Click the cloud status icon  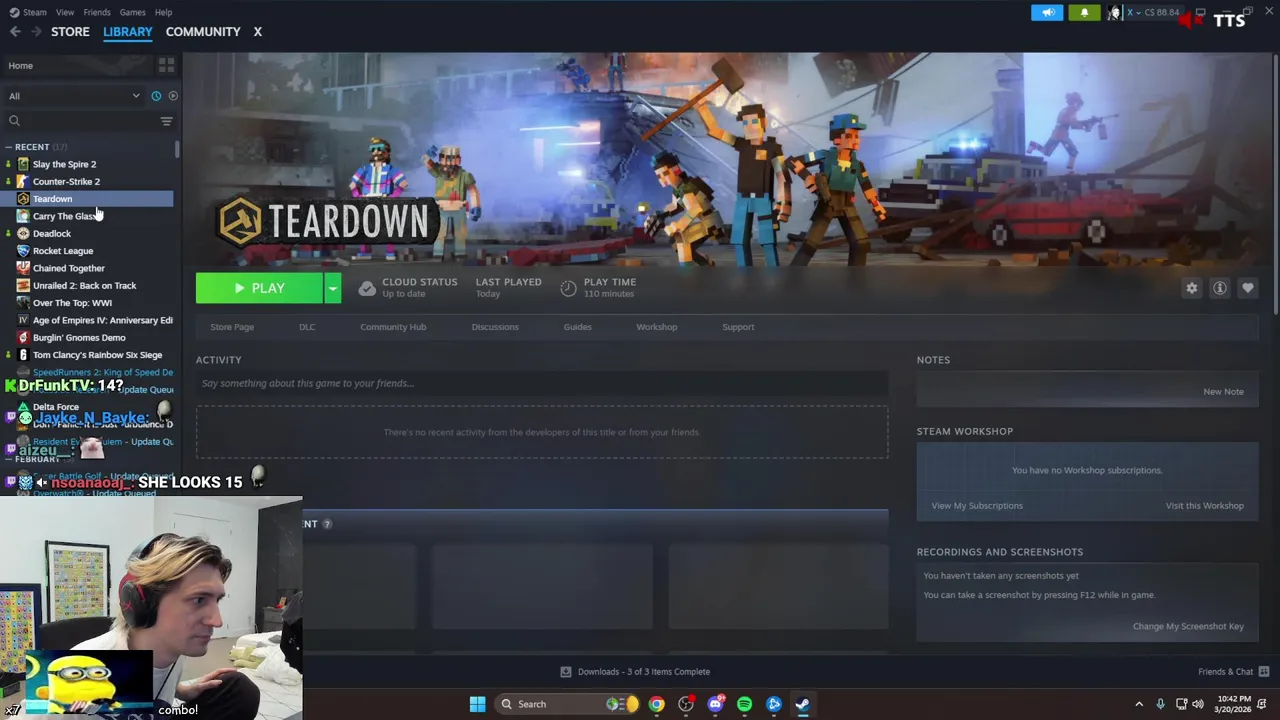click(367, 288)
